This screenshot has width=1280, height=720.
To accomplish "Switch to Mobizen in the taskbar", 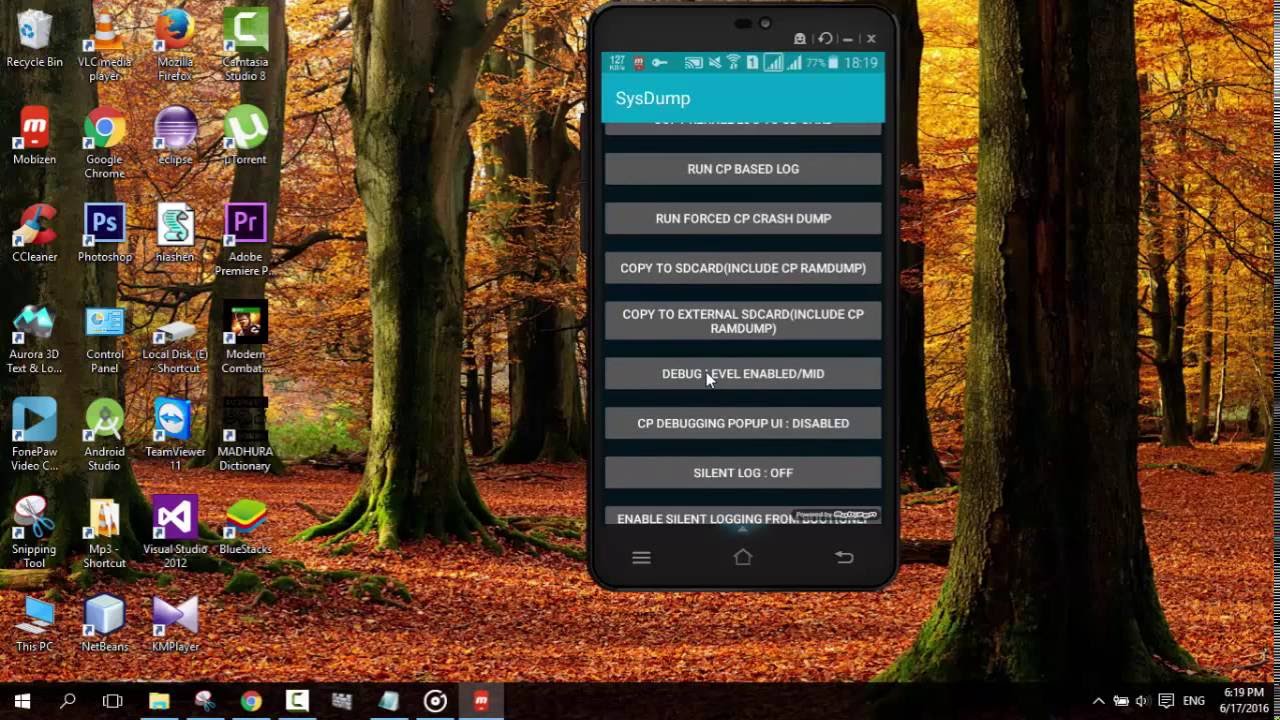I will click(x=481, y=701).
